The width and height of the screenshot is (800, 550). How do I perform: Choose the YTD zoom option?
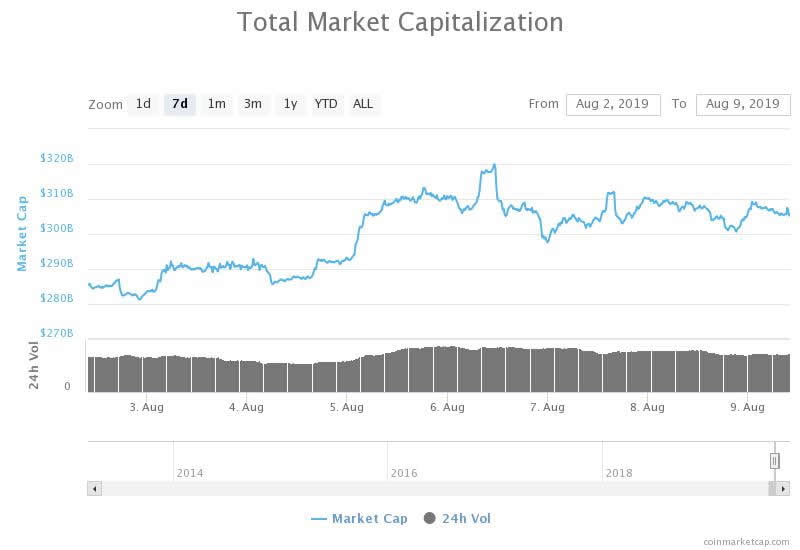tap(326, 104)
